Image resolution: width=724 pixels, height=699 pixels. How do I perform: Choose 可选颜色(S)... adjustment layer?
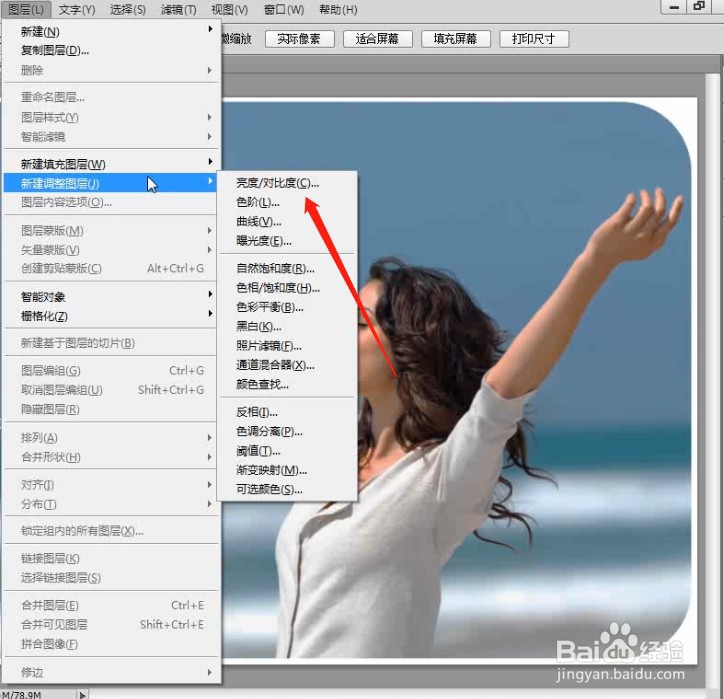tap(287, 489)
